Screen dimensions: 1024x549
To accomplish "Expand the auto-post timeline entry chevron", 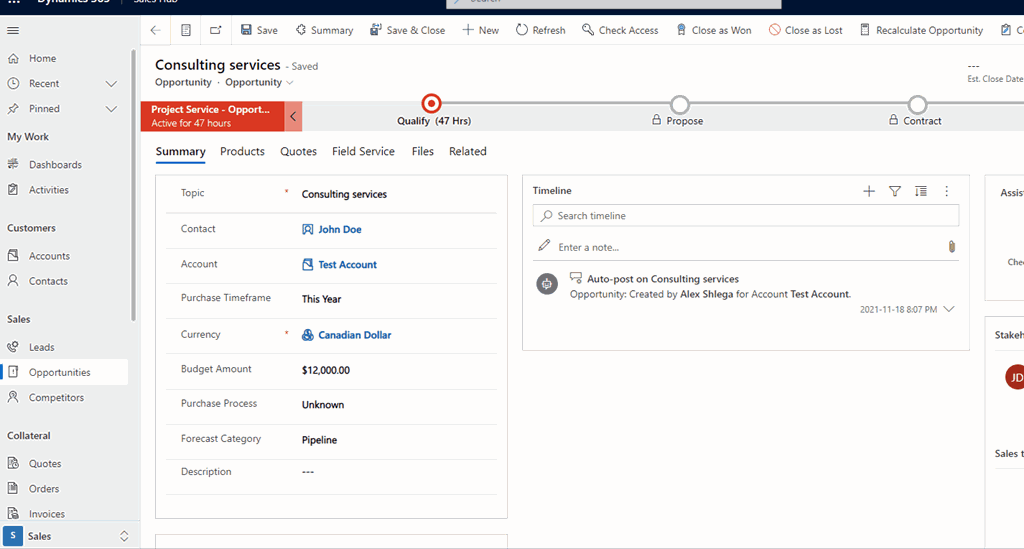I will [949, 309].
